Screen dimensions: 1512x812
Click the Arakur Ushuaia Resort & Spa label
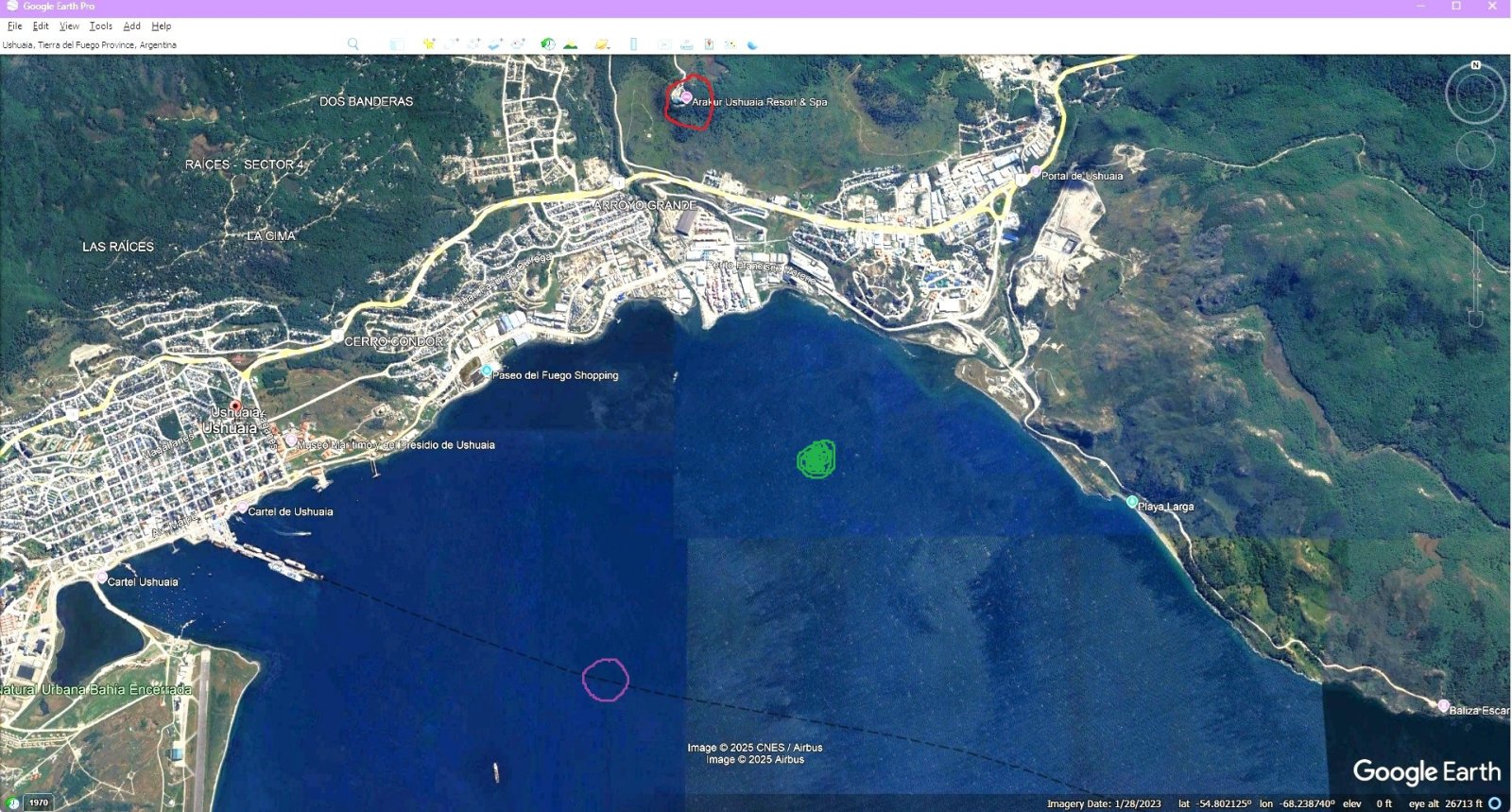pyautogui.click(x=759, y=102)
